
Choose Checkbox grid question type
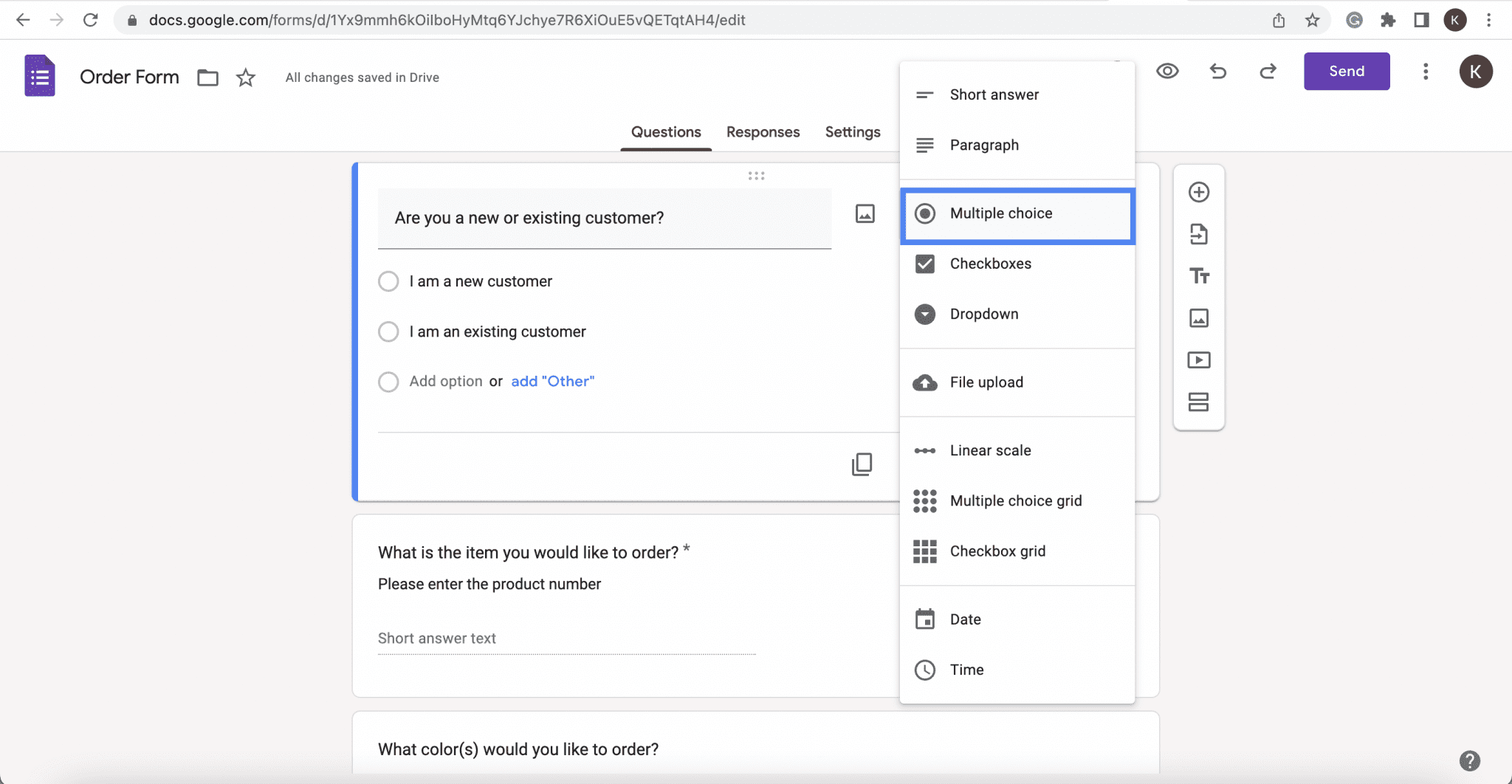pyautogui.click(x=1017, y=551)
